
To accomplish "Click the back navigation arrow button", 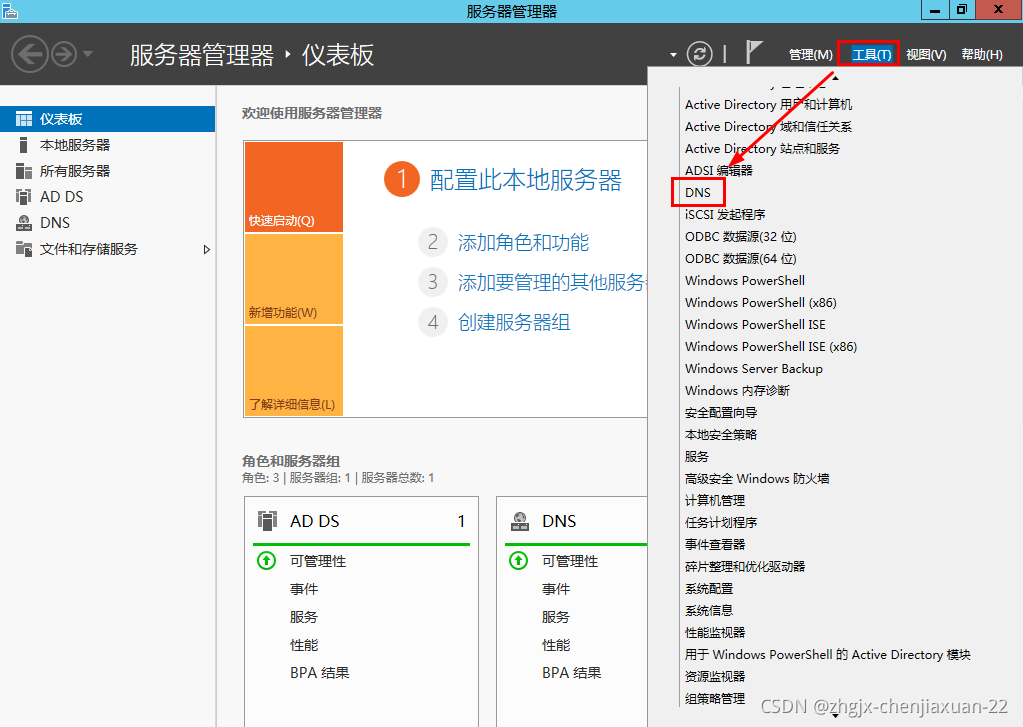I will (30, 54).
